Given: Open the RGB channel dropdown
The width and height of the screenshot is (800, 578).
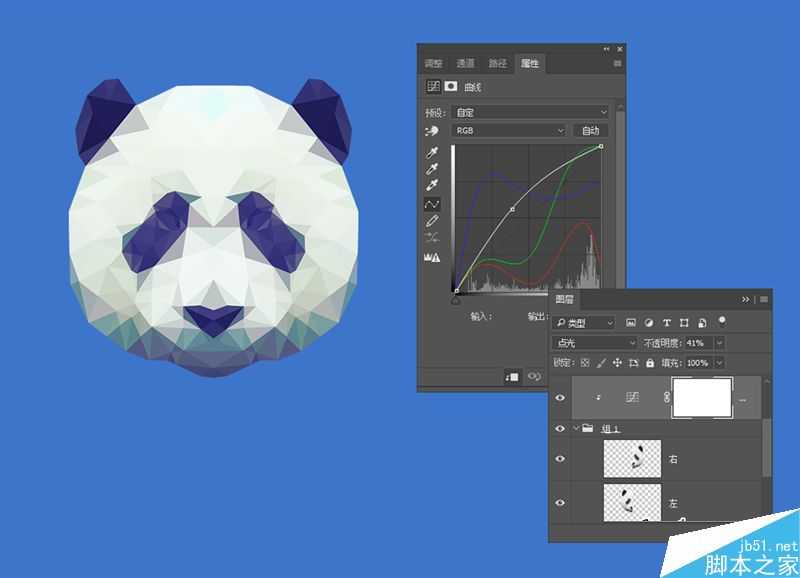Looking at the screenshot, I should [x=509, y=131].
